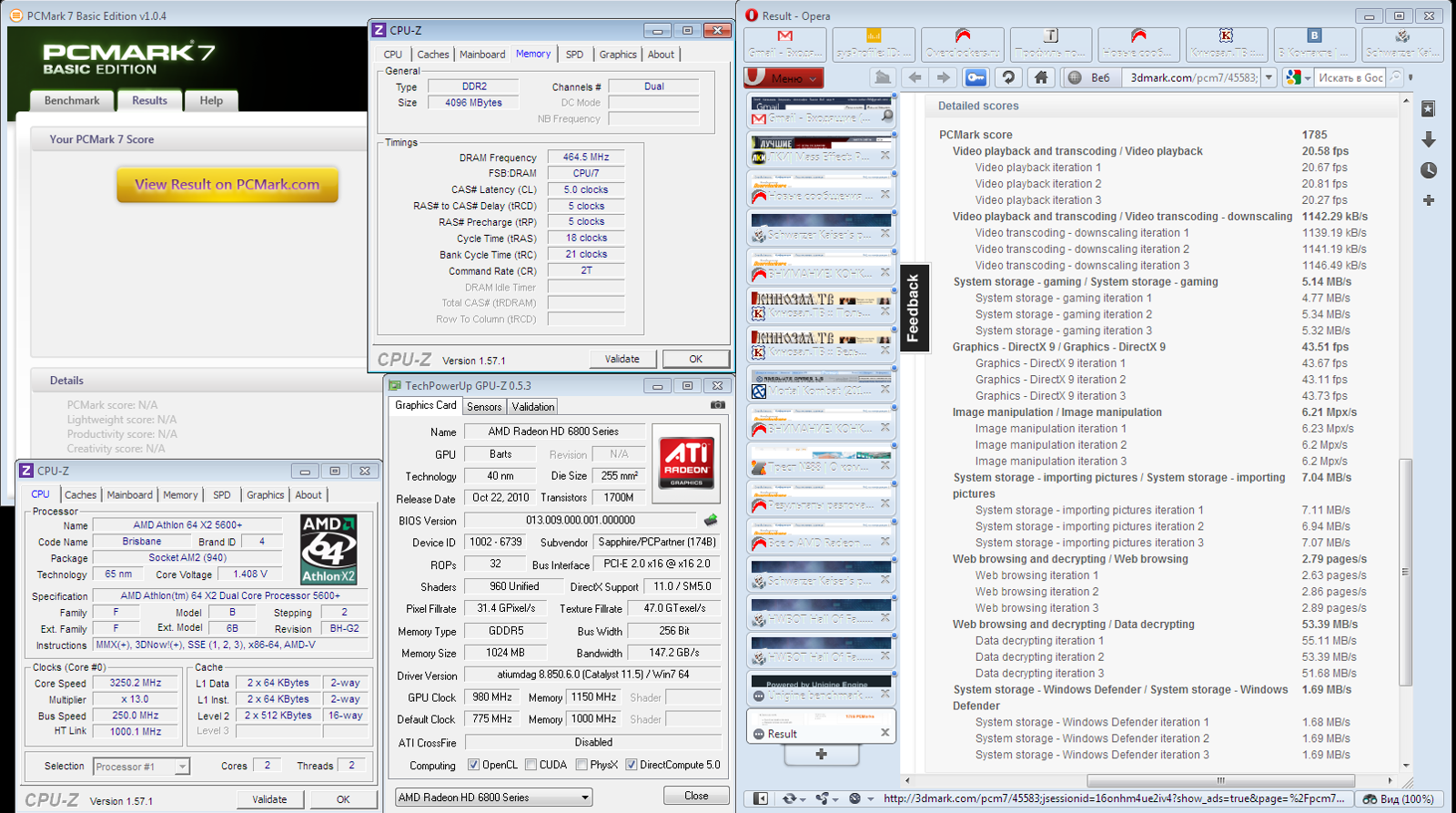Click View Result on PCMark.com button
This screenshot has width=1456, height=813.
[227, 184]
